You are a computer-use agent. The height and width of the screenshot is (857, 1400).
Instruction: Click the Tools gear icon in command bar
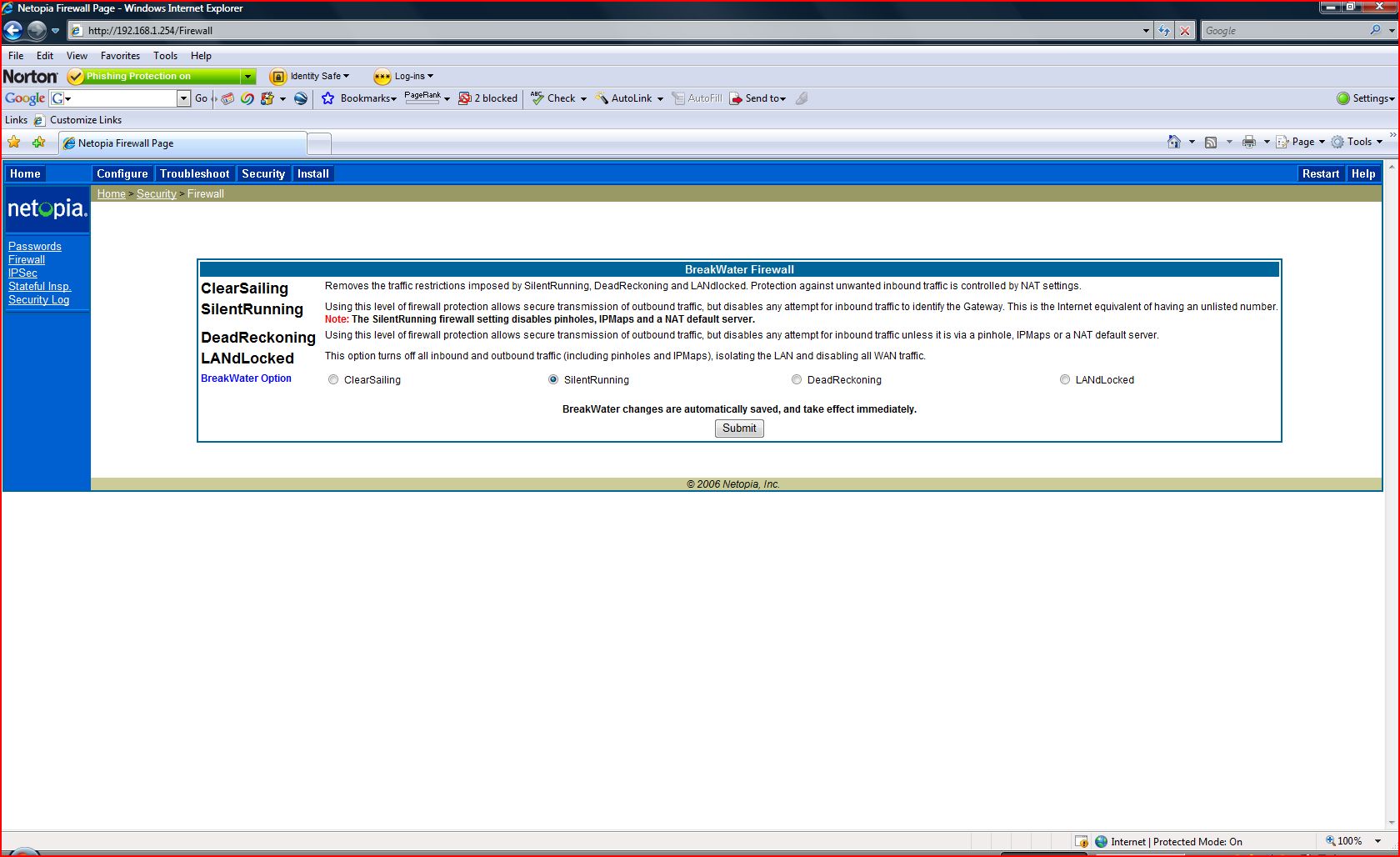[1337, 142]
